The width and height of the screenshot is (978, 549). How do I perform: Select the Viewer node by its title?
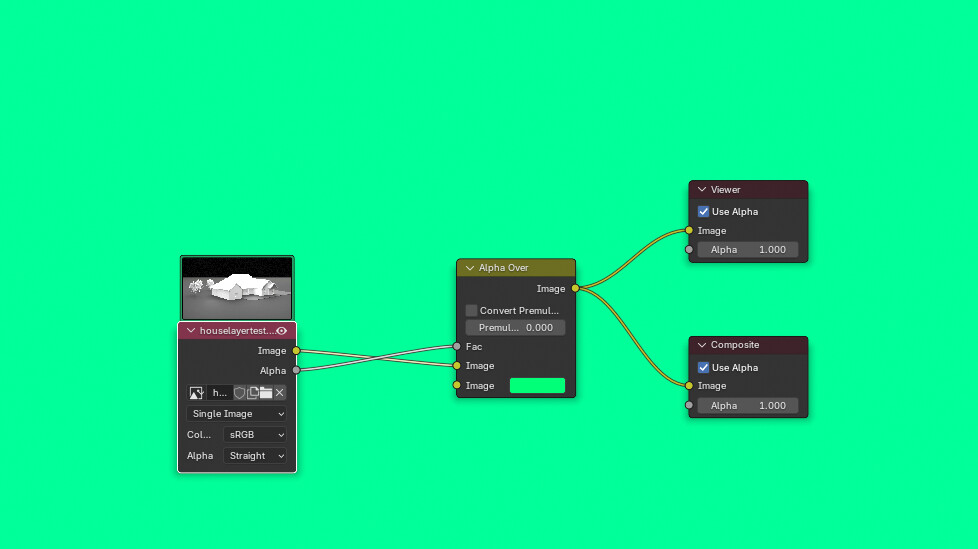(725, 190)
